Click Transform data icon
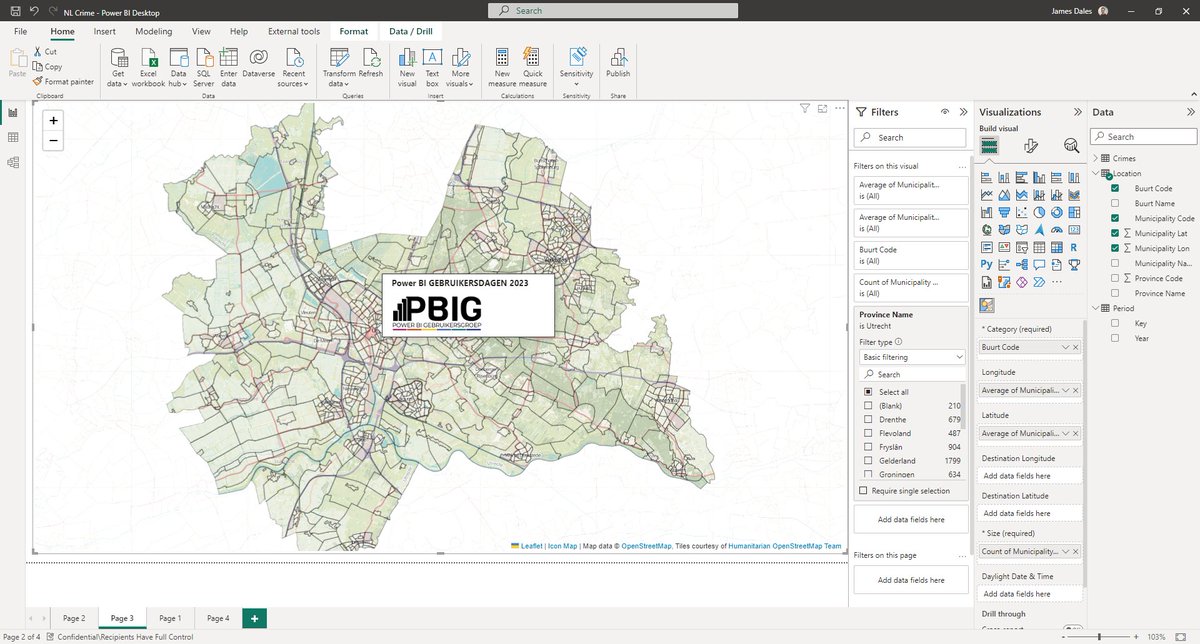Screen dimensions: 1200x644 click(x=339, y=57)
